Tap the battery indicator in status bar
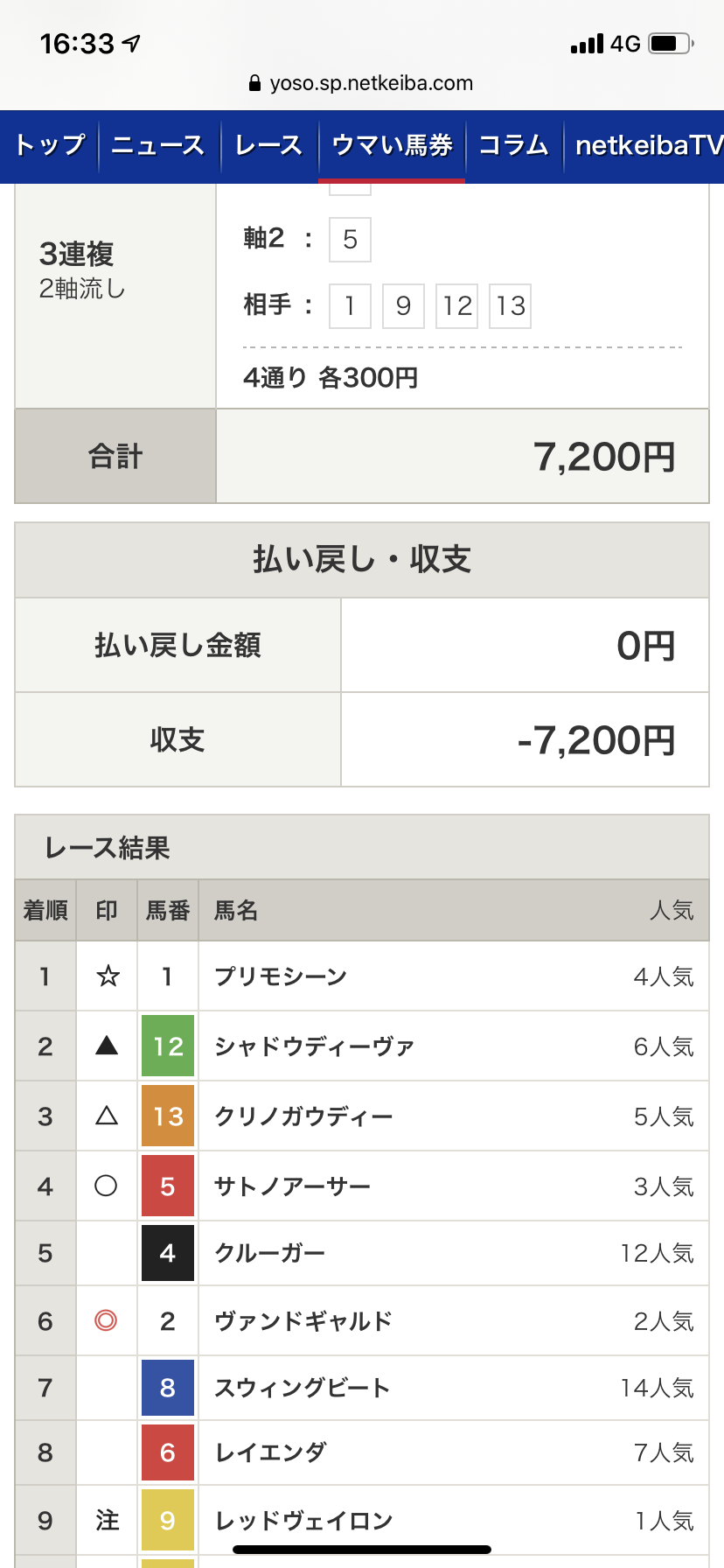 pyautogui.click(x=672, y=43)
